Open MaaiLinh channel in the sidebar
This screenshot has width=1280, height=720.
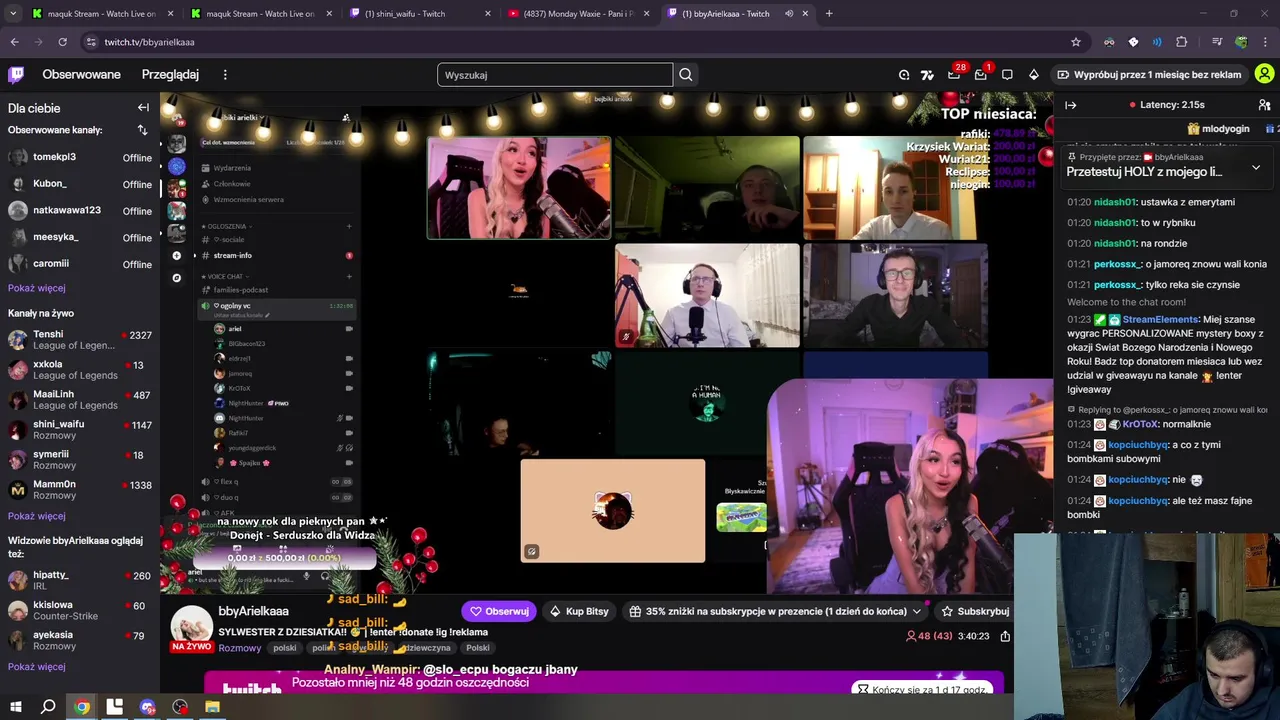[80, 400]
